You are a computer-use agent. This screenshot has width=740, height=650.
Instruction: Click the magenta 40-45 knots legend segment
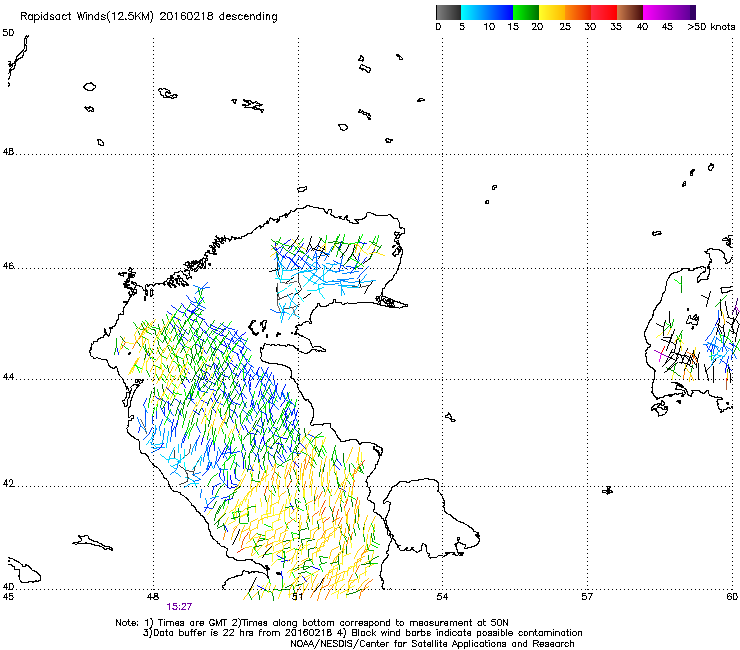(656, 12)
